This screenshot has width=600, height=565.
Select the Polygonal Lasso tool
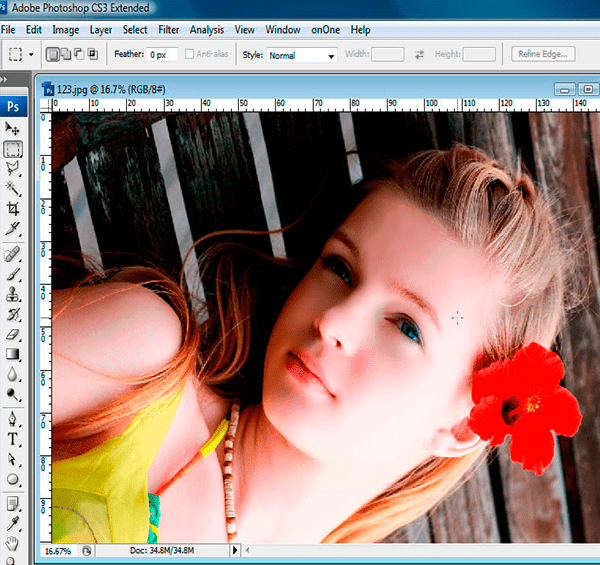[x=12, y=169]
